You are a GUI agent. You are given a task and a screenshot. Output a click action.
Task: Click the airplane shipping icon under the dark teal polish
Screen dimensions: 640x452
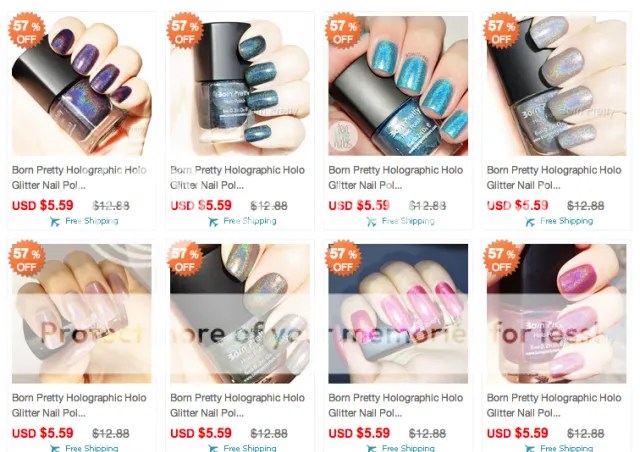[213, 221]
